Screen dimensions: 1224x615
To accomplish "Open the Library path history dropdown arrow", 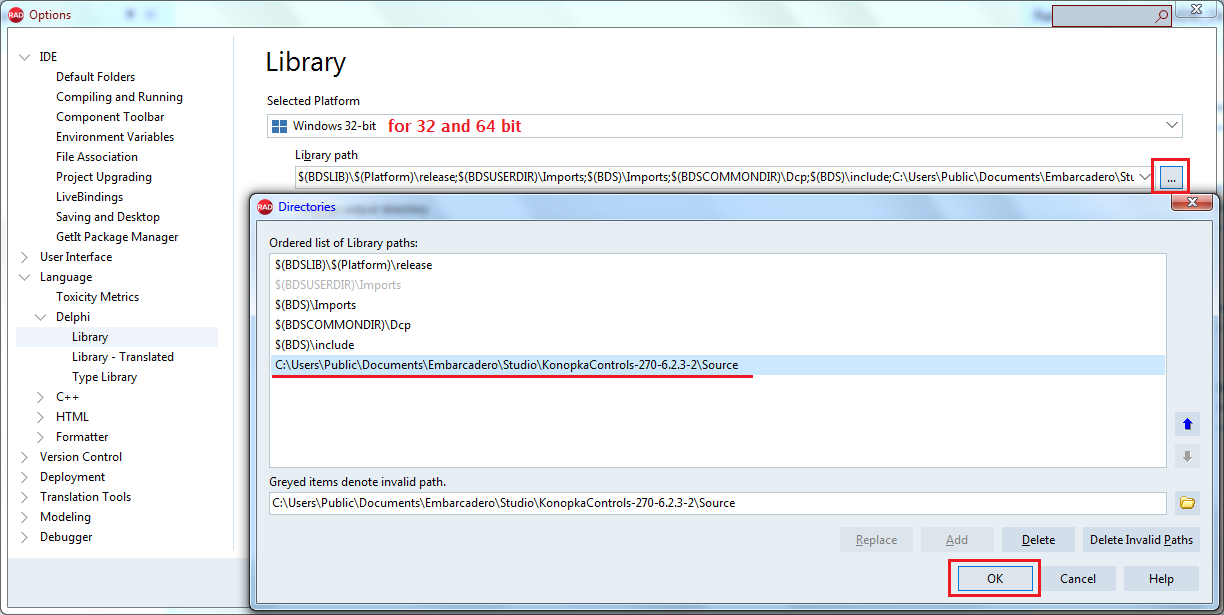I will click(1146, 177).
